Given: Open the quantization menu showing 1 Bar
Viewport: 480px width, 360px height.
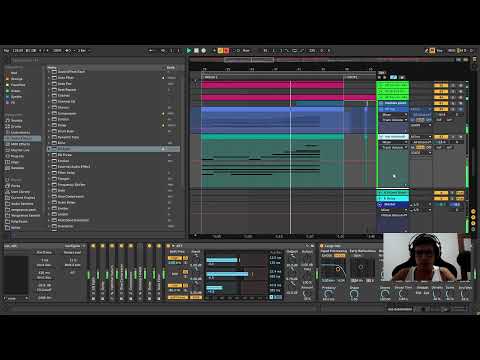Looking at the screenshot, I should click(83, 51).
